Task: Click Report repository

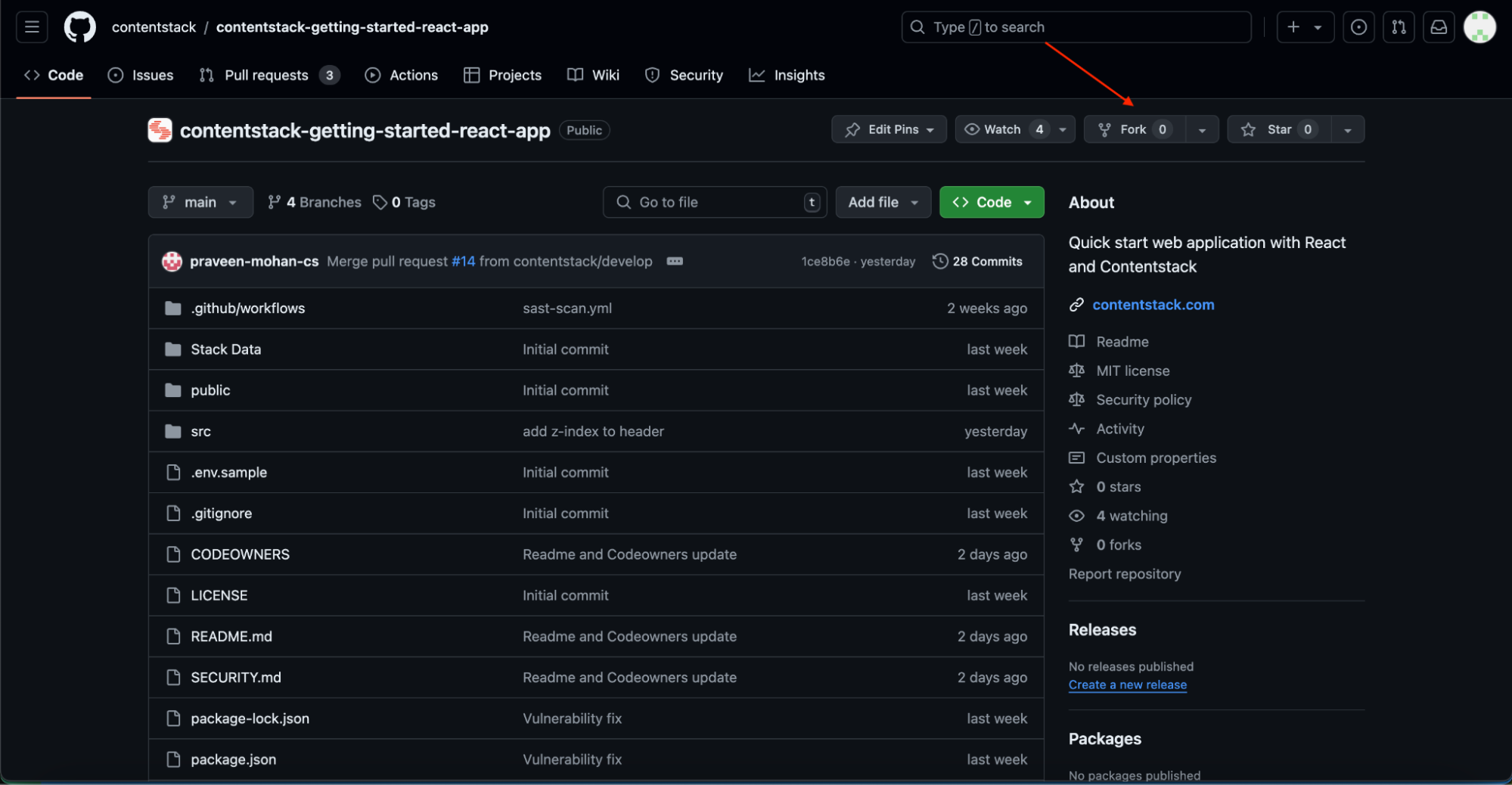Action: (x=1124, y=574)
